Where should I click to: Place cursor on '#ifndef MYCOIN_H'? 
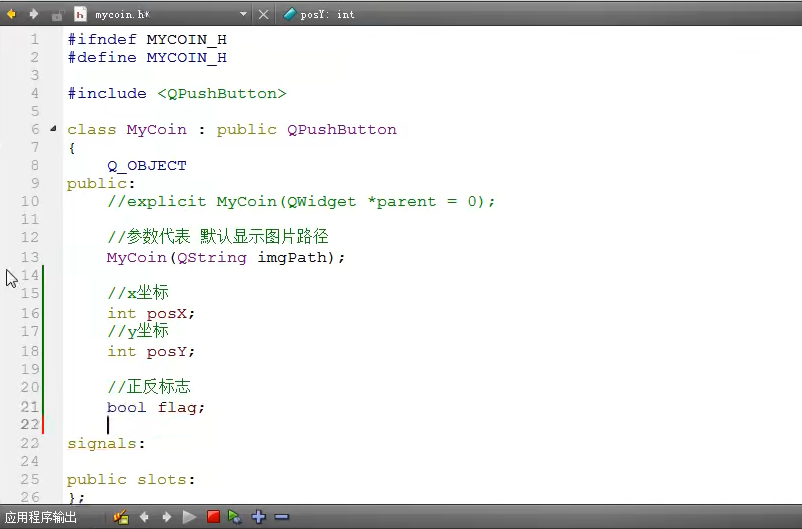147,39
